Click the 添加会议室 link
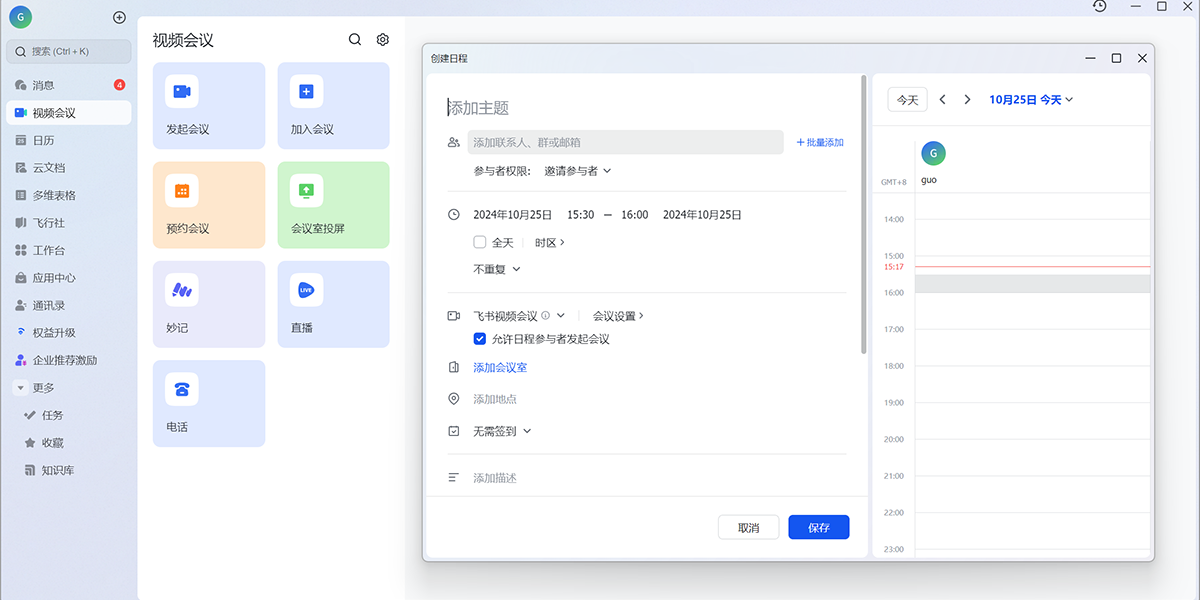This screenshot has height=600, width=1200. (500, 368)
